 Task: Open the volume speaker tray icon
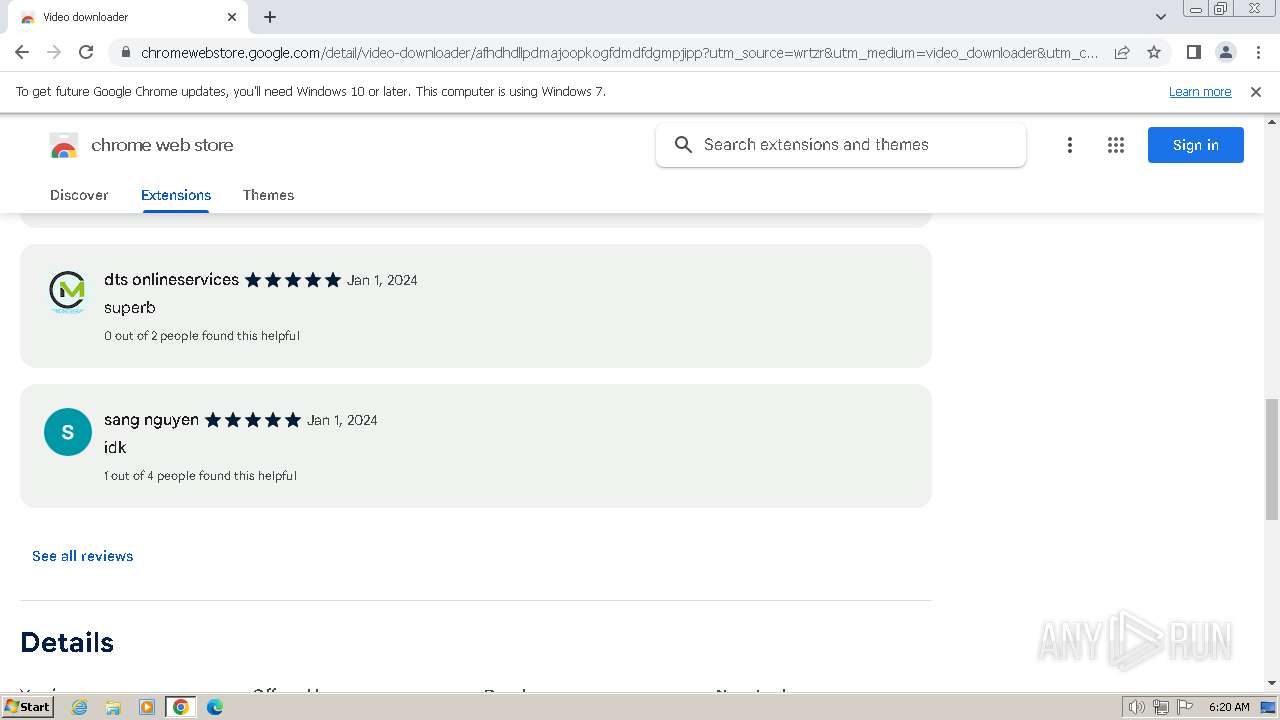pos(1137,707)
